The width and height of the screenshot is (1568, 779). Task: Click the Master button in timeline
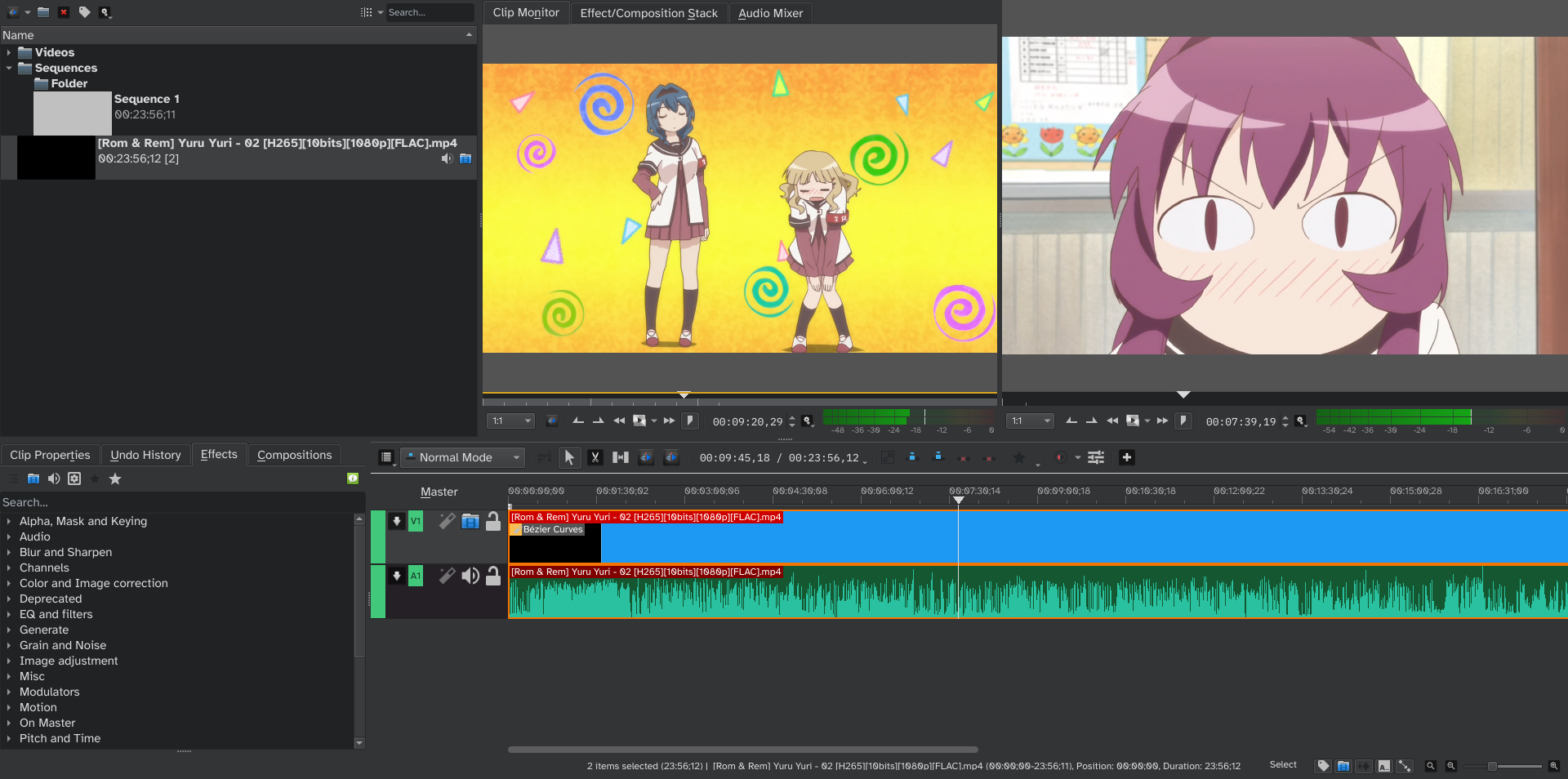pyautogui.click(x=439, y=492)
